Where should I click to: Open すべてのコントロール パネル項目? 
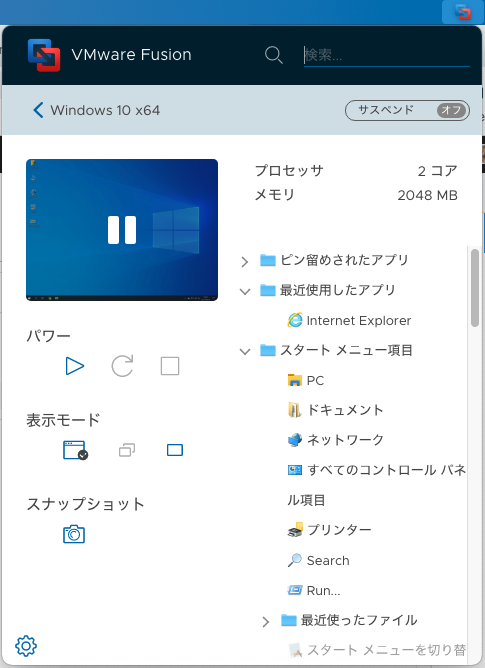(x=377, y=484)
